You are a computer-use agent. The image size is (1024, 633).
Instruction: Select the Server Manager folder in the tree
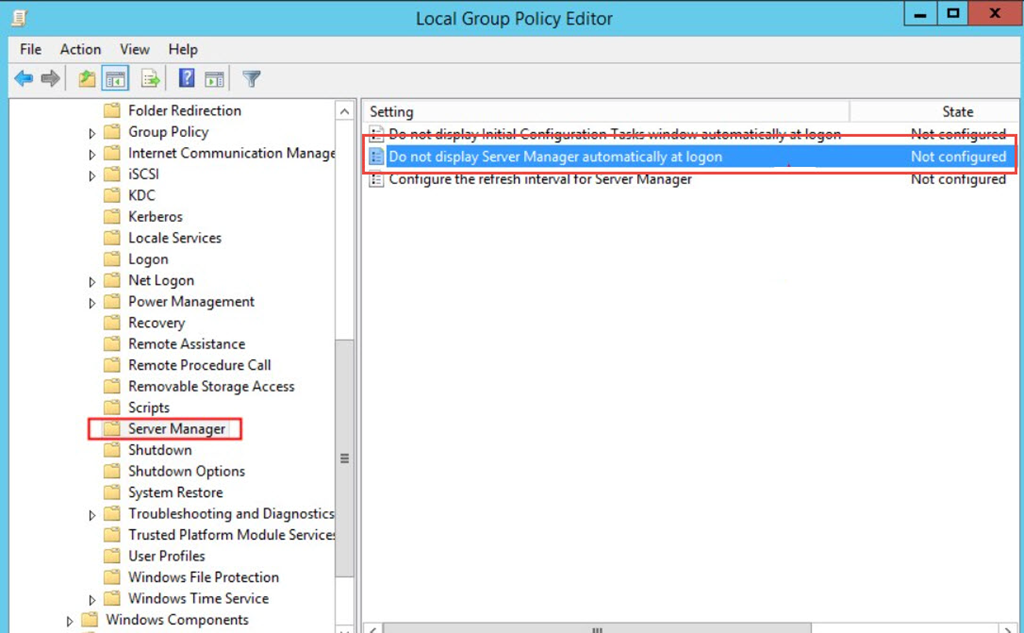176,429
